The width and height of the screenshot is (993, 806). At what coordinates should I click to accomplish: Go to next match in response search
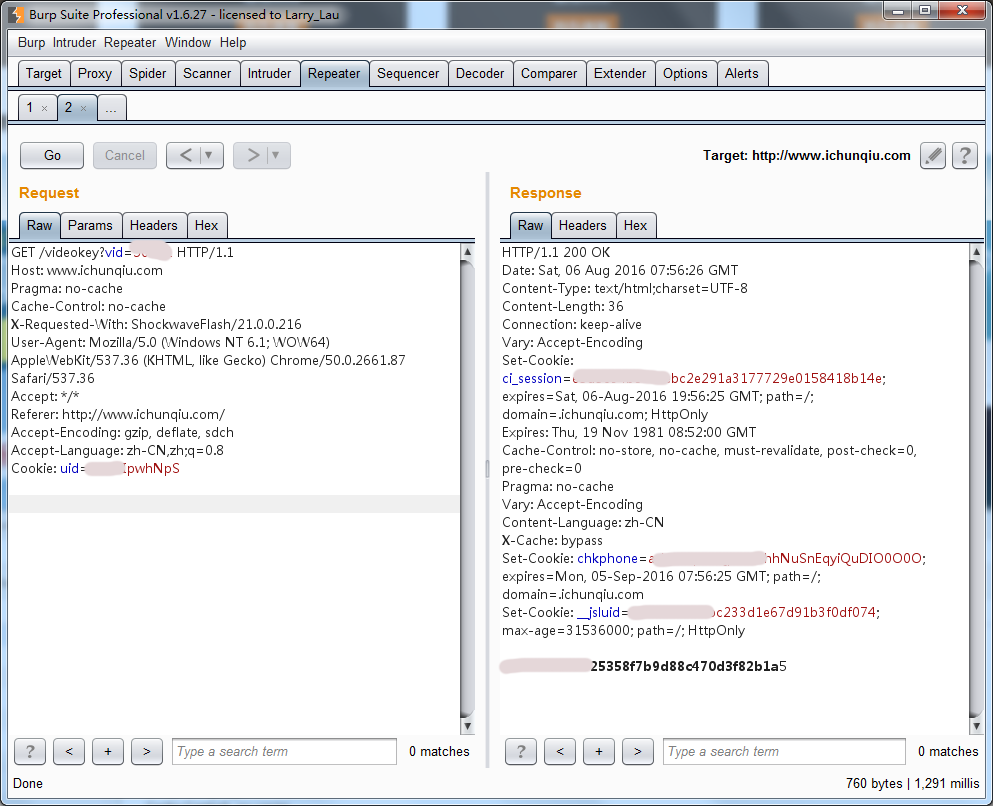pos(637,751)
